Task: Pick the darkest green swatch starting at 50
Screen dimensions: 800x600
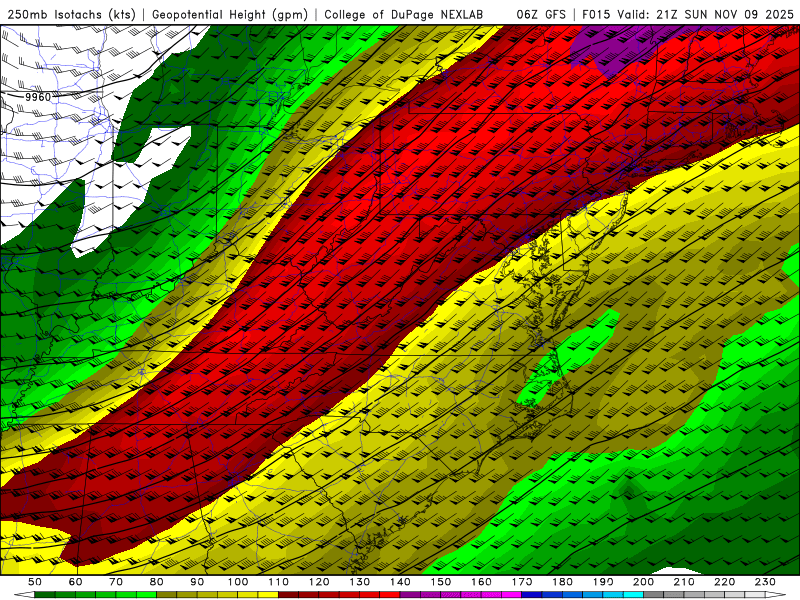Action: click(44, 594)
